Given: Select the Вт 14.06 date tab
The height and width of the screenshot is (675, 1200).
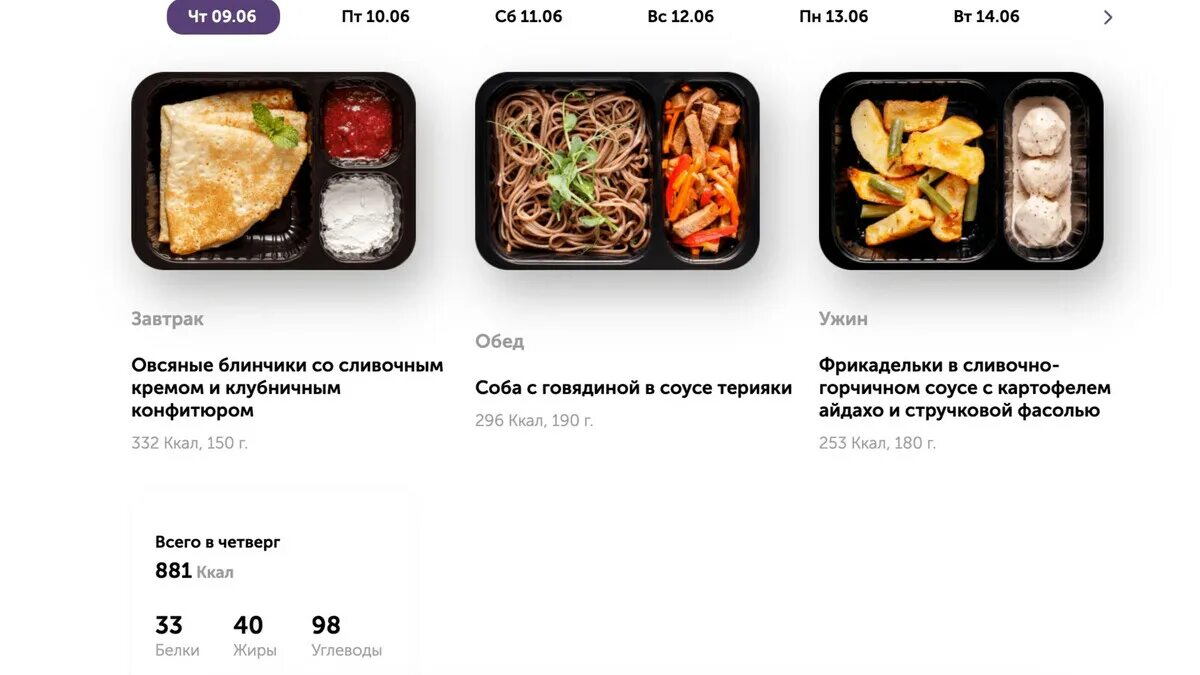Looking at the screenshot, I should coord(986,17).
